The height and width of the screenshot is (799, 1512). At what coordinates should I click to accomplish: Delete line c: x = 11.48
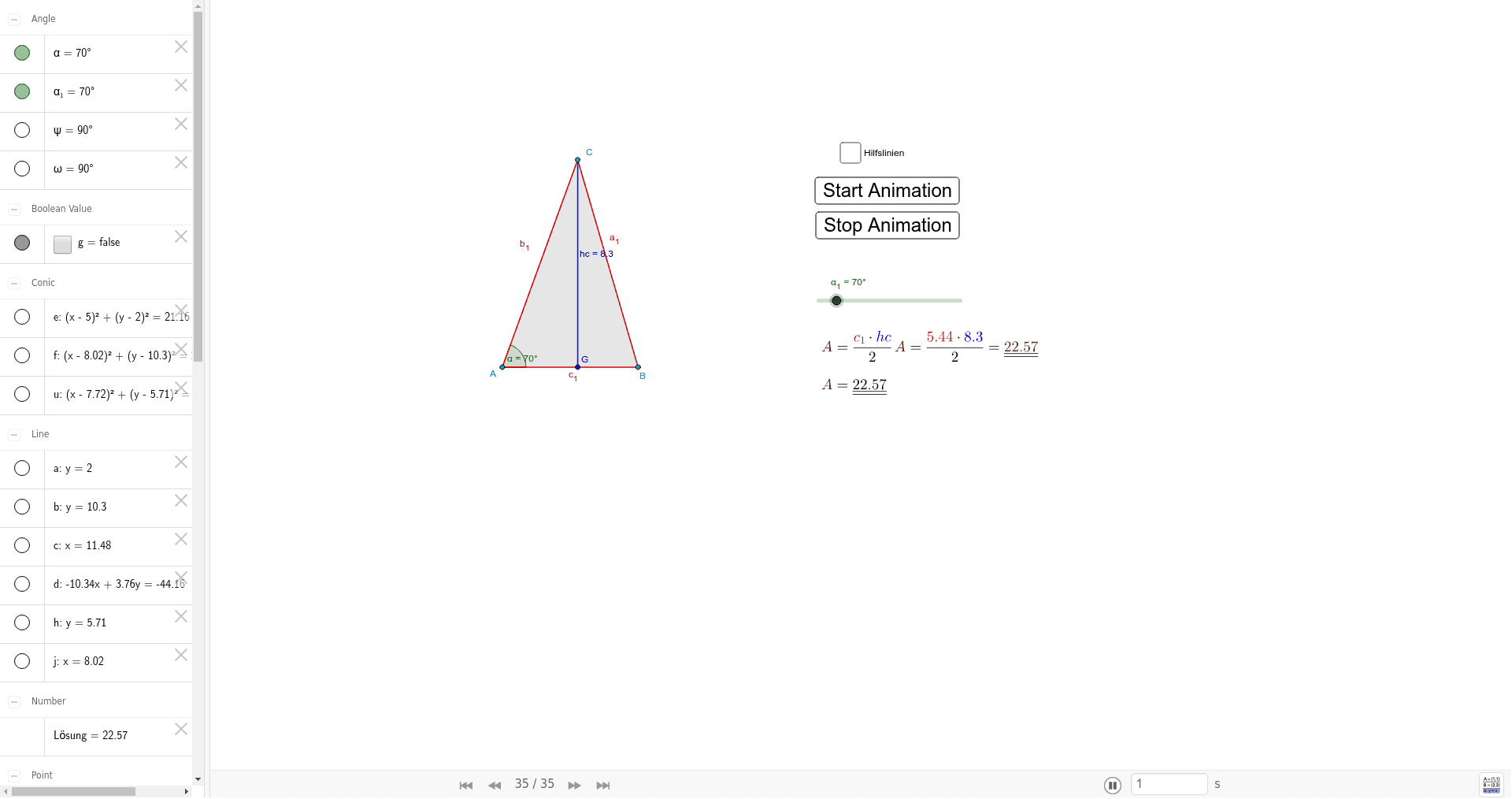pyautogui.click(x=181, y=539)
